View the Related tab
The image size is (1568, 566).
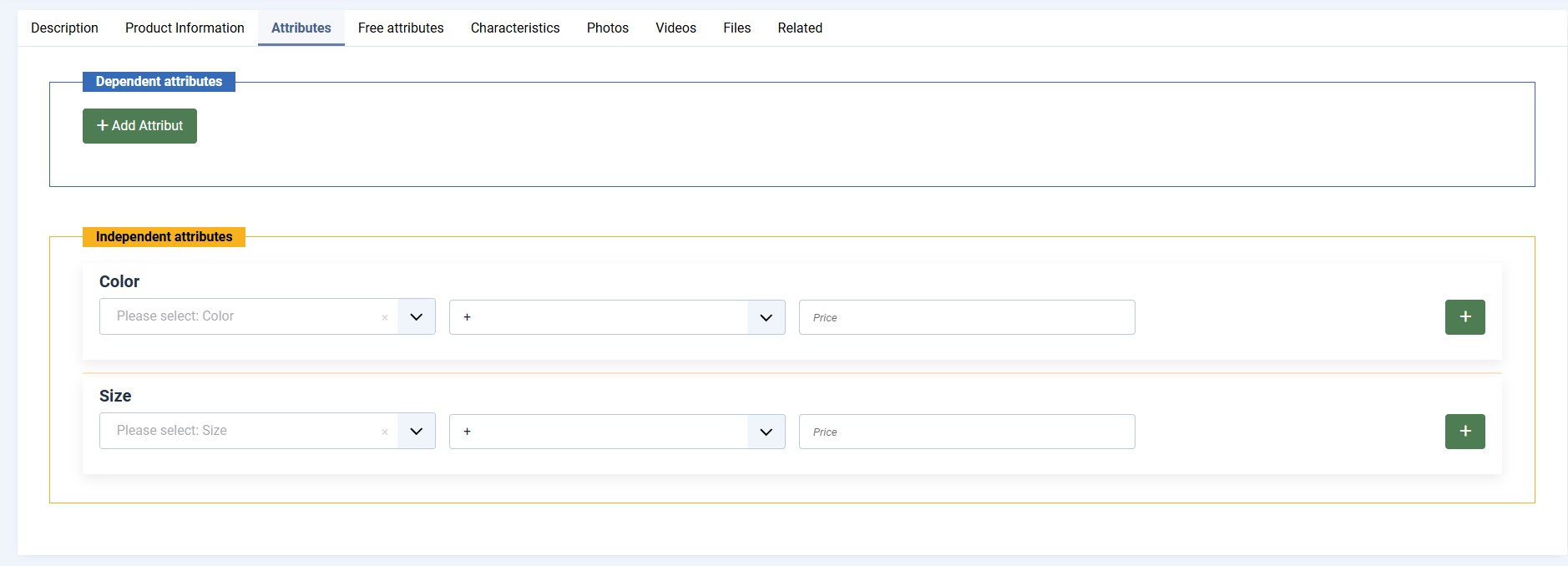point(800,28)
